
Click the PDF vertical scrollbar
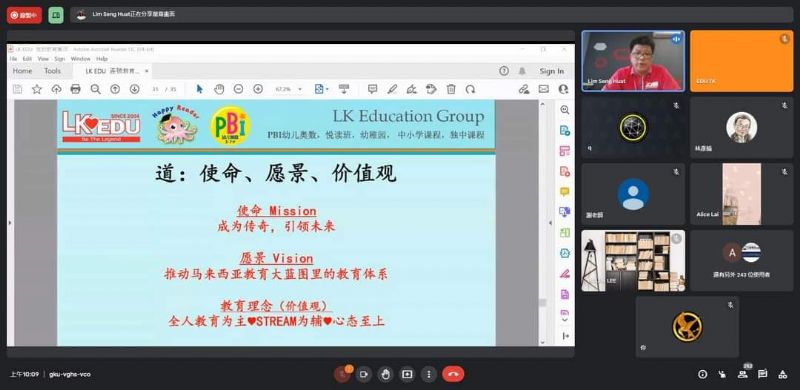[543, 223]
